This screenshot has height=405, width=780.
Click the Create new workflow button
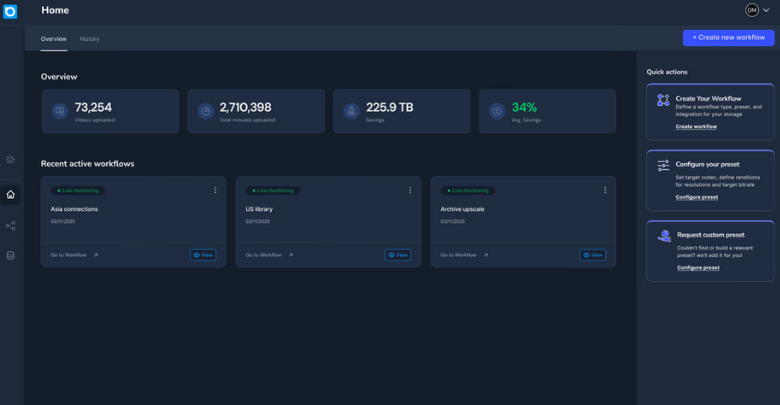point(728,37)
